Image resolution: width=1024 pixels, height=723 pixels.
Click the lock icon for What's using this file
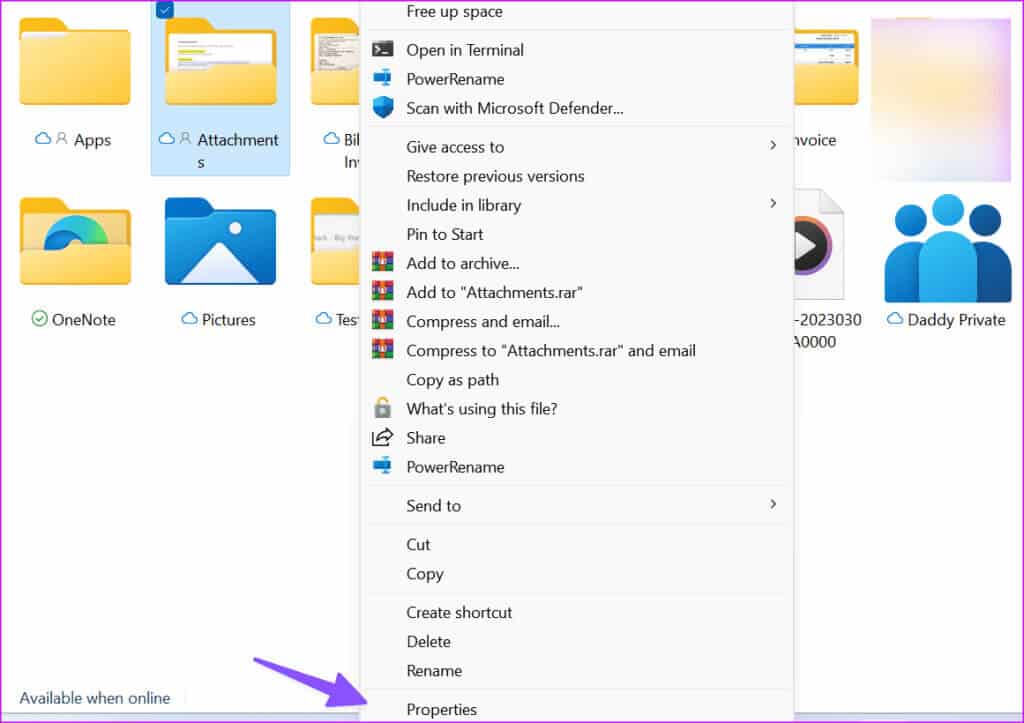click(382, 409)
